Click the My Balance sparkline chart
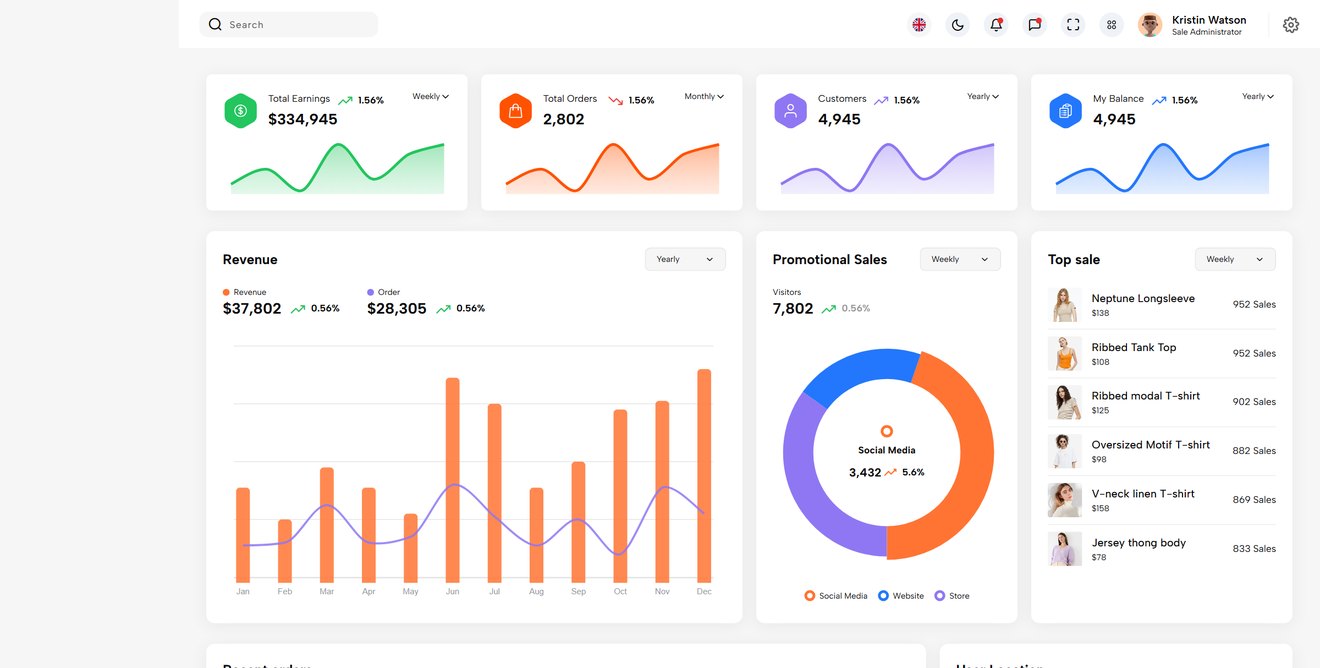The height and width of the screenshot is (668, 1320). [1162, 168]
